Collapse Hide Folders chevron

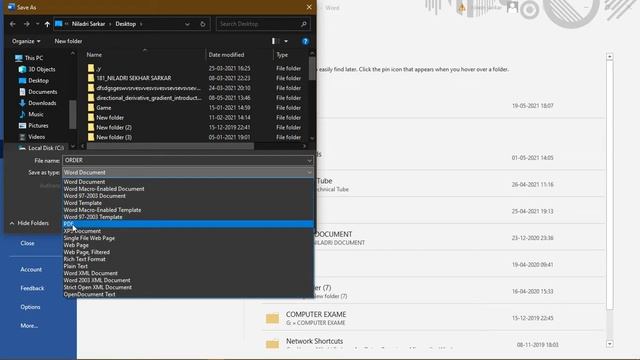(12, 223)
